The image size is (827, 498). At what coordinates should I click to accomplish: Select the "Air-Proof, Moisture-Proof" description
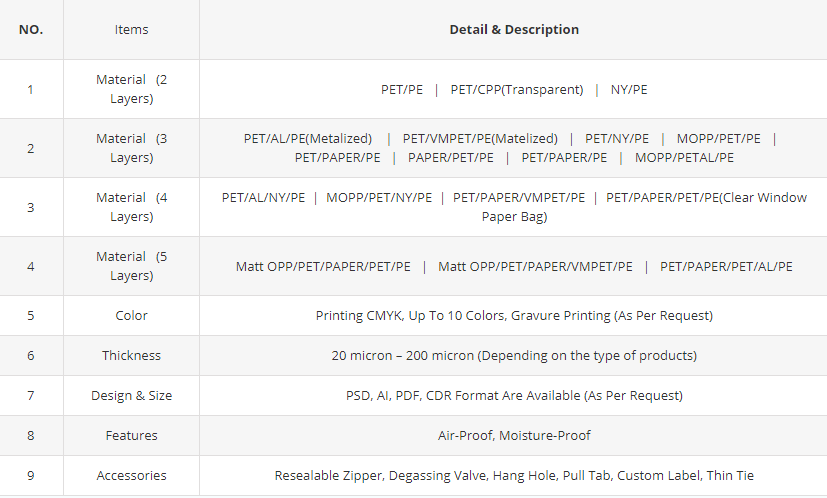(x=514, y=435)
